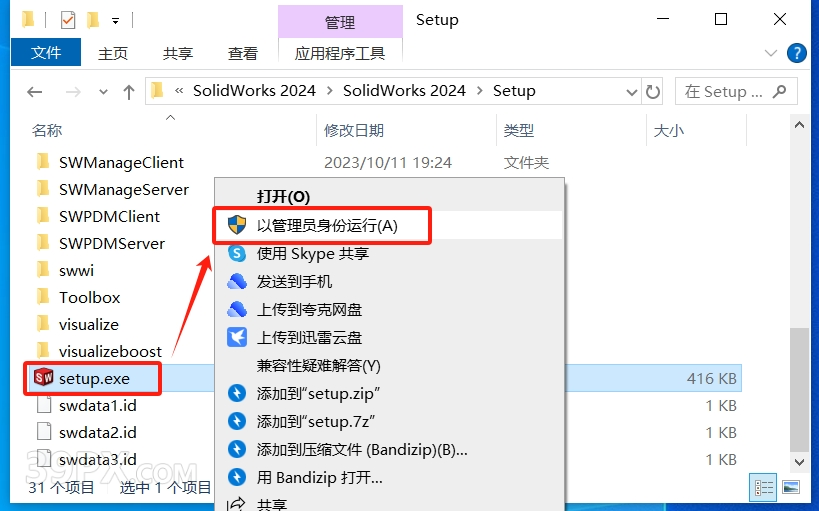Viewport: 819px width, 511px height.
Task: Toggle the properties checkmark in quick access toolbar
Action: (x=68, y=20)
